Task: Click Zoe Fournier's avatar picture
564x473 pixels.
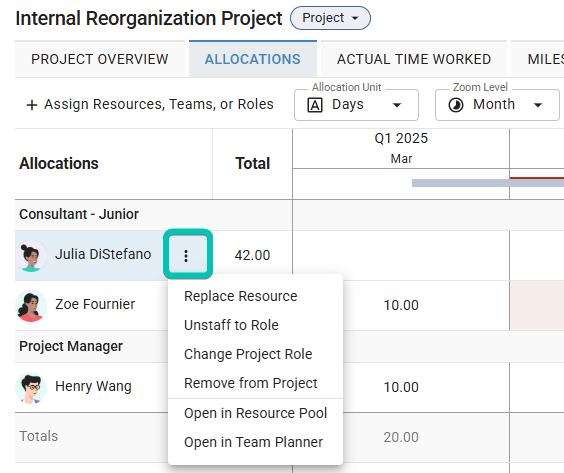Action: tap(31, 306)
